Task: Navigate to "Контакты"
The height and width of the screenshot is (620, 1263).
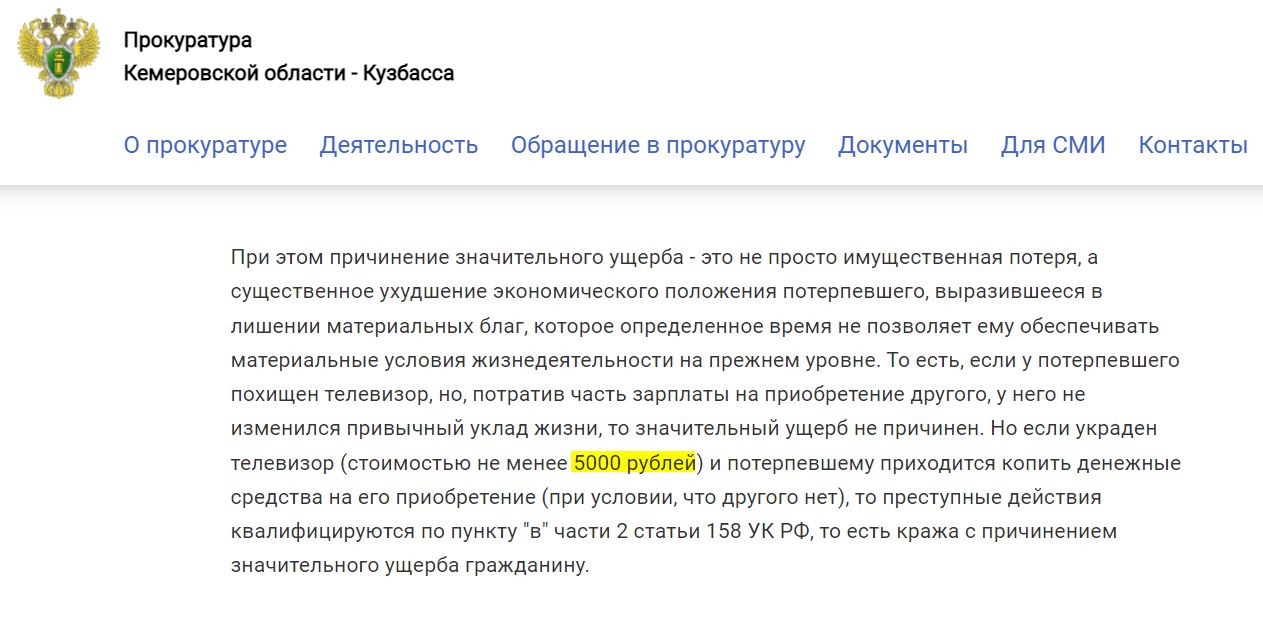Action: coord(1193,145)
